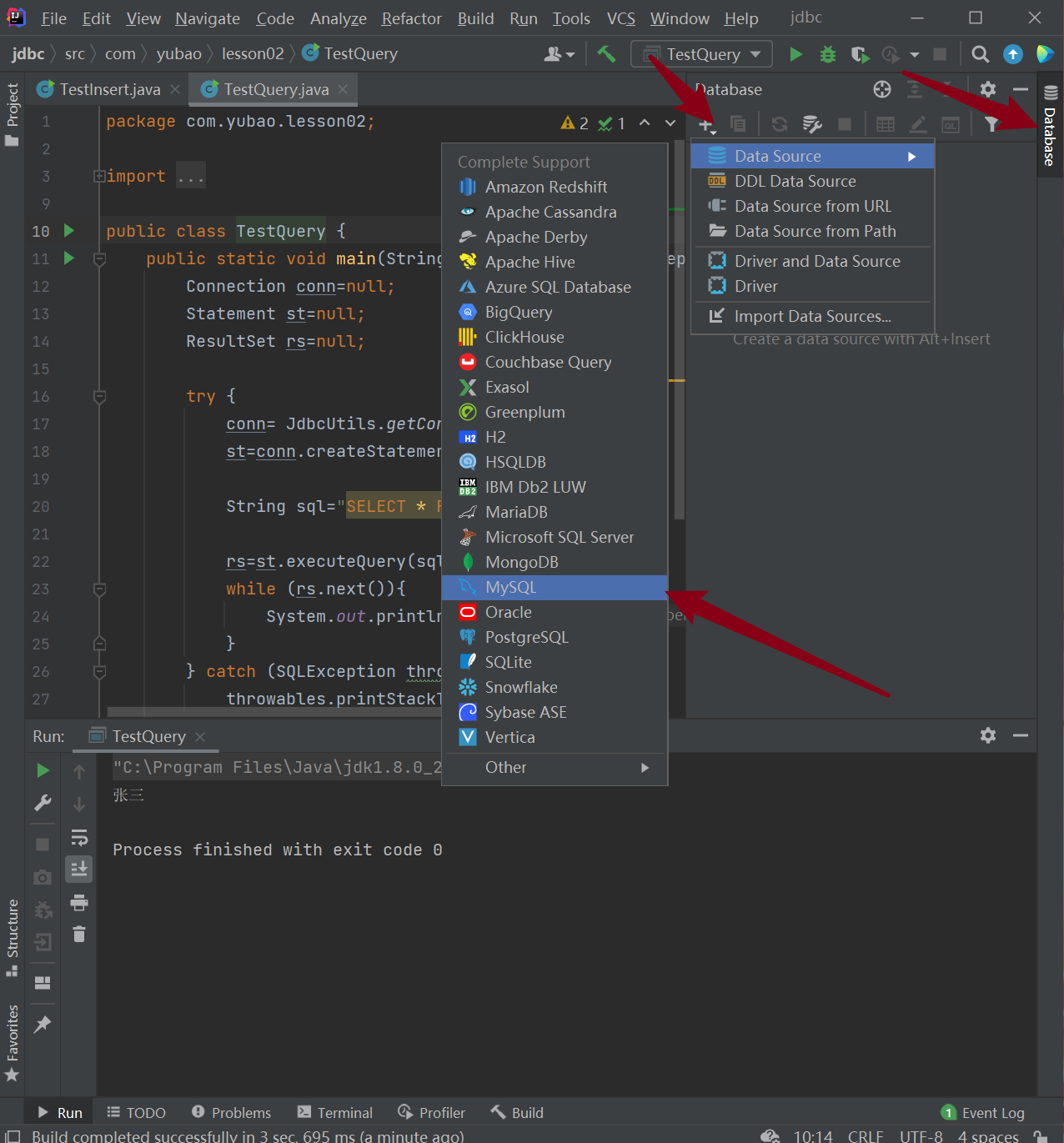Close the TestQuery run tab

[200, 736]
